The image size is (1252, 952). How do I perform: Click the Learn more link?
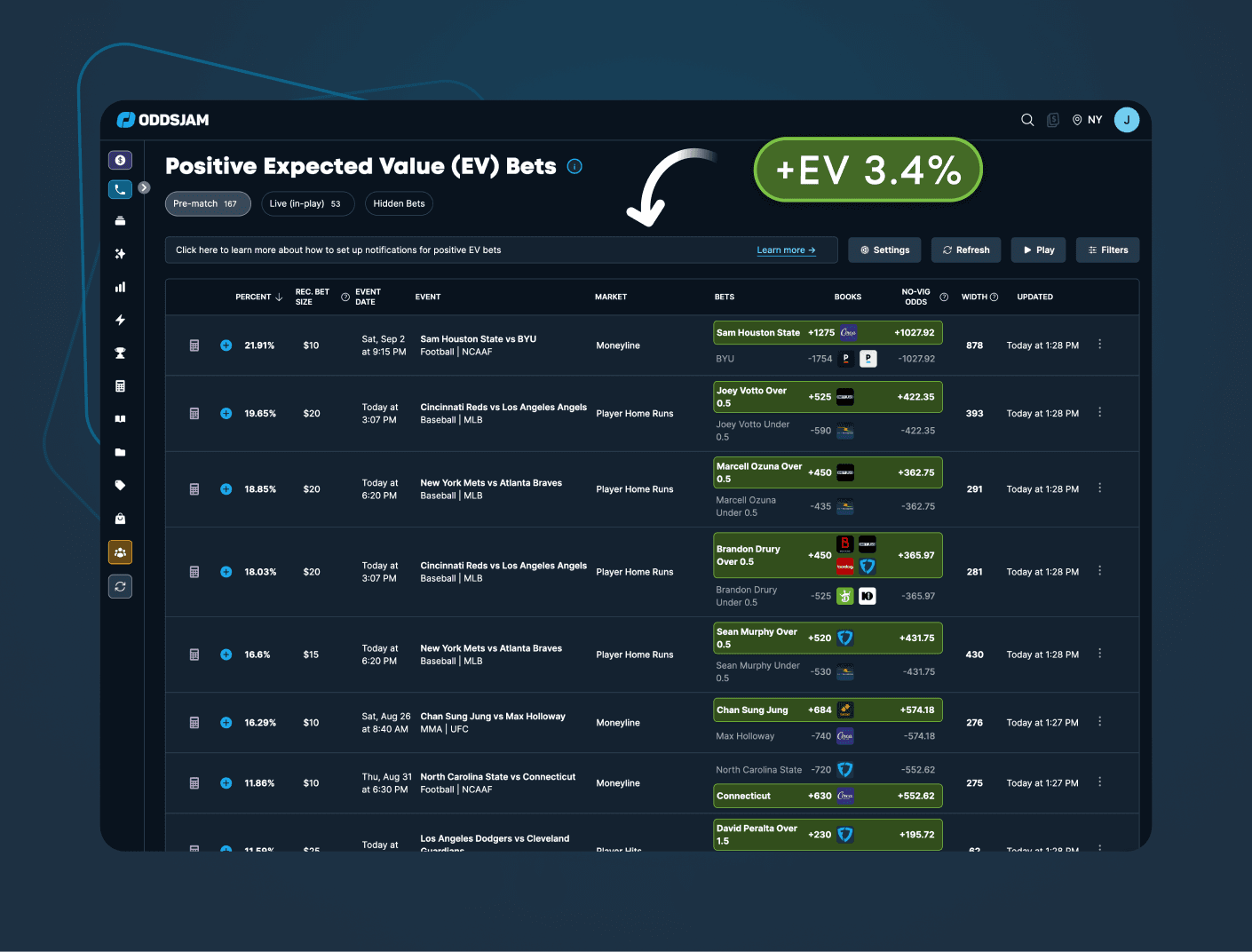785,250
